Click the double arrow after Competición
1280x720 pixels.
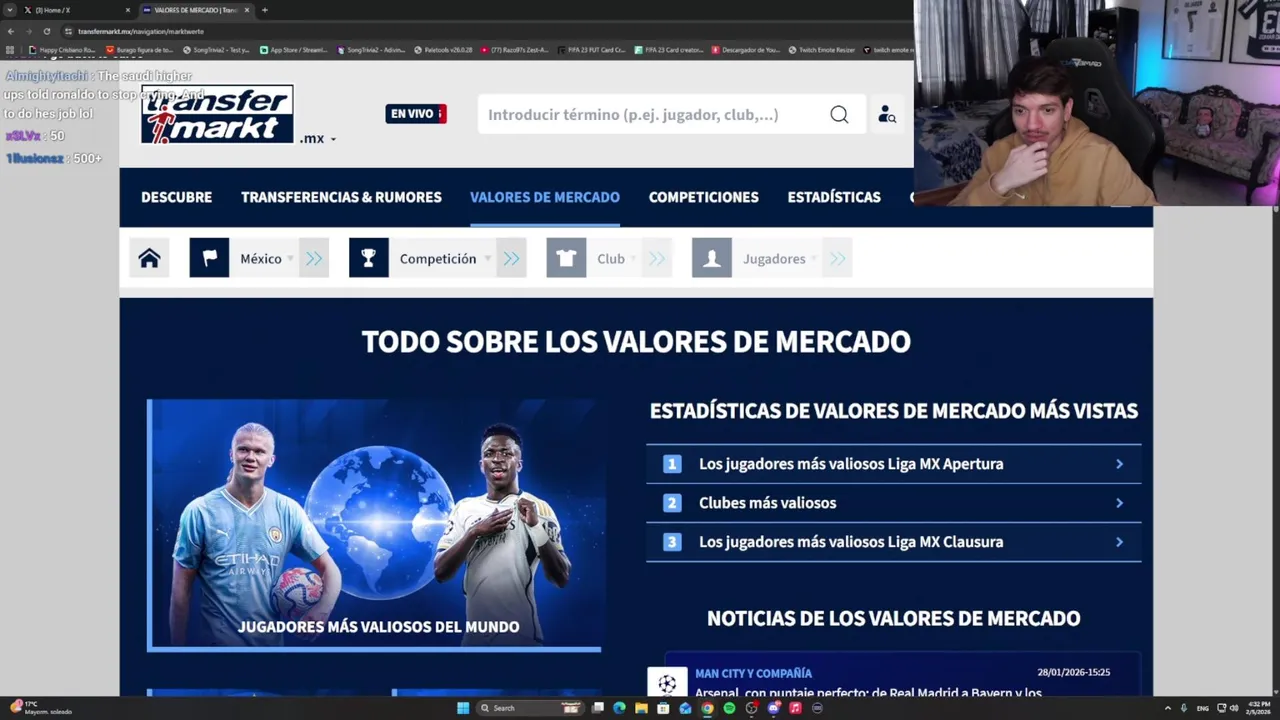click(x=511, y=259)
